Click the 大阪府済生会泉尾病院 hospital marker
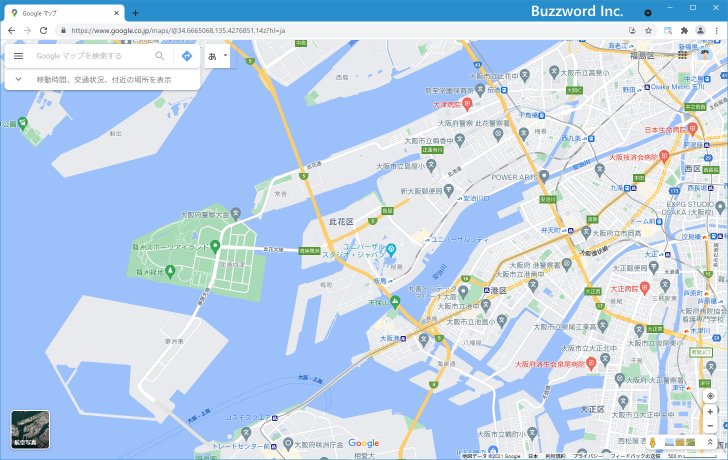The image size is (728, 460). 591,363
